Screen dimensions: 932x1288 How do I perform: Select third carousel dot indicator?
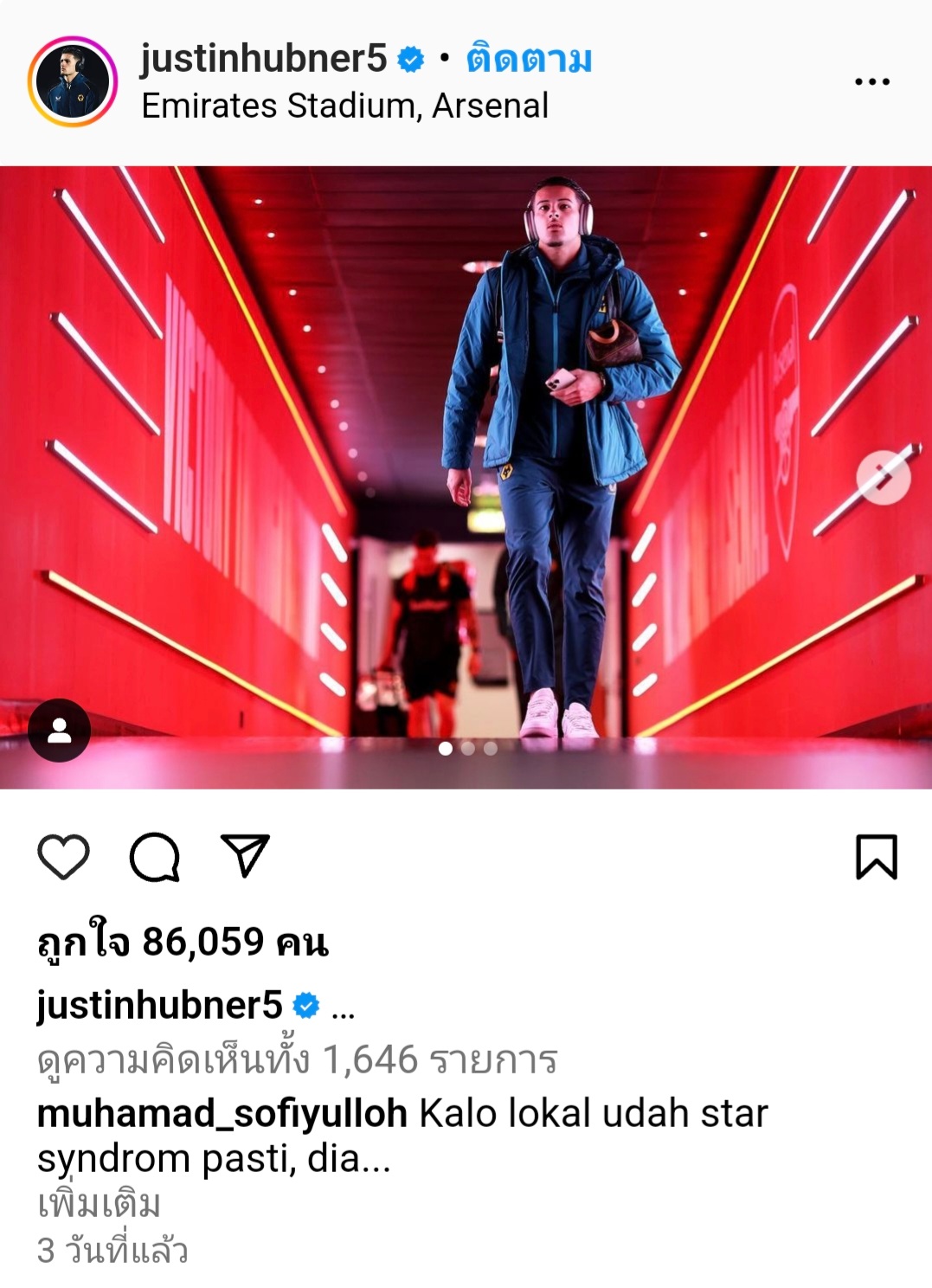[491, 749]
